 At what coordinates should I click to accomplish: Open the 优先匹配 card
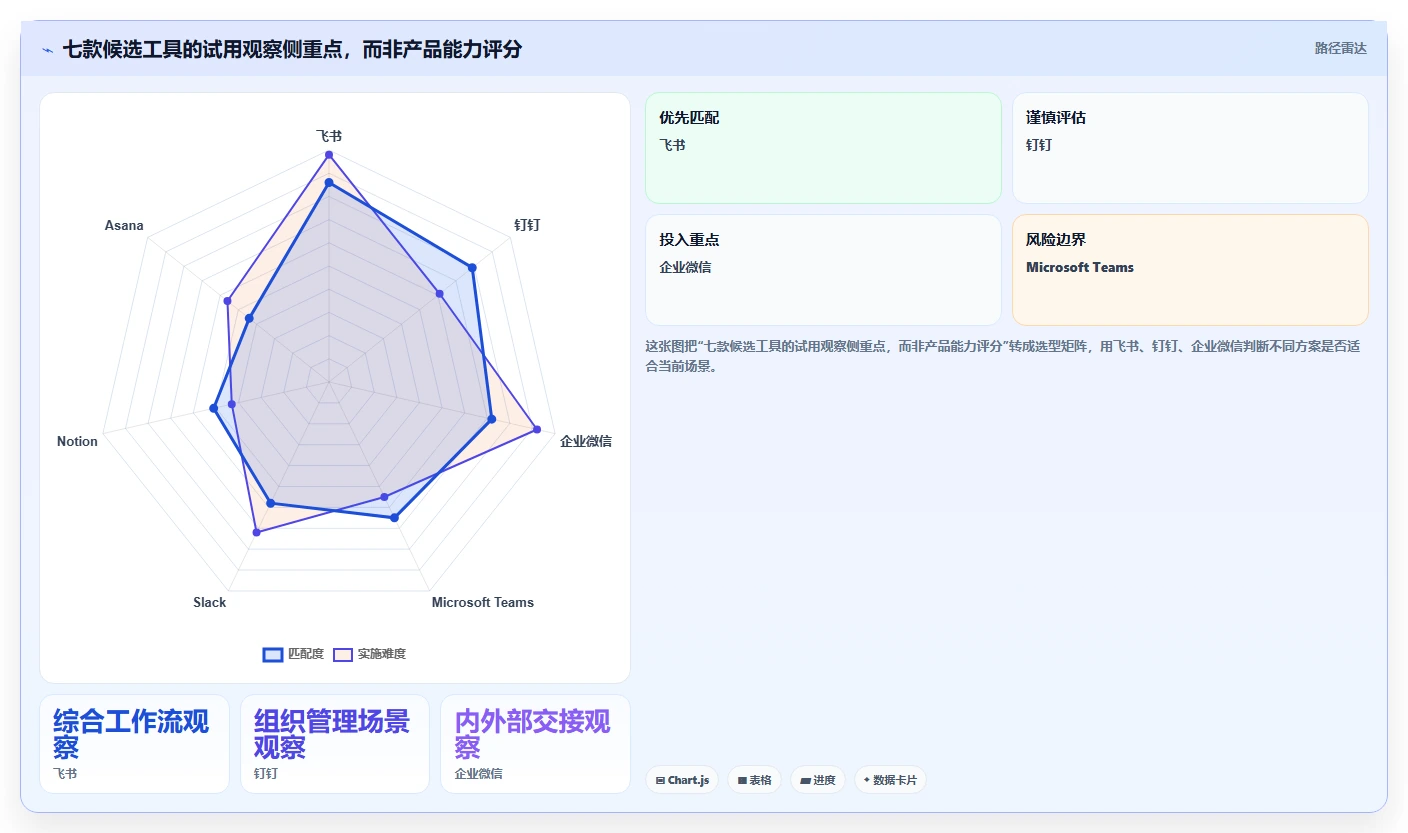point(823,148)
